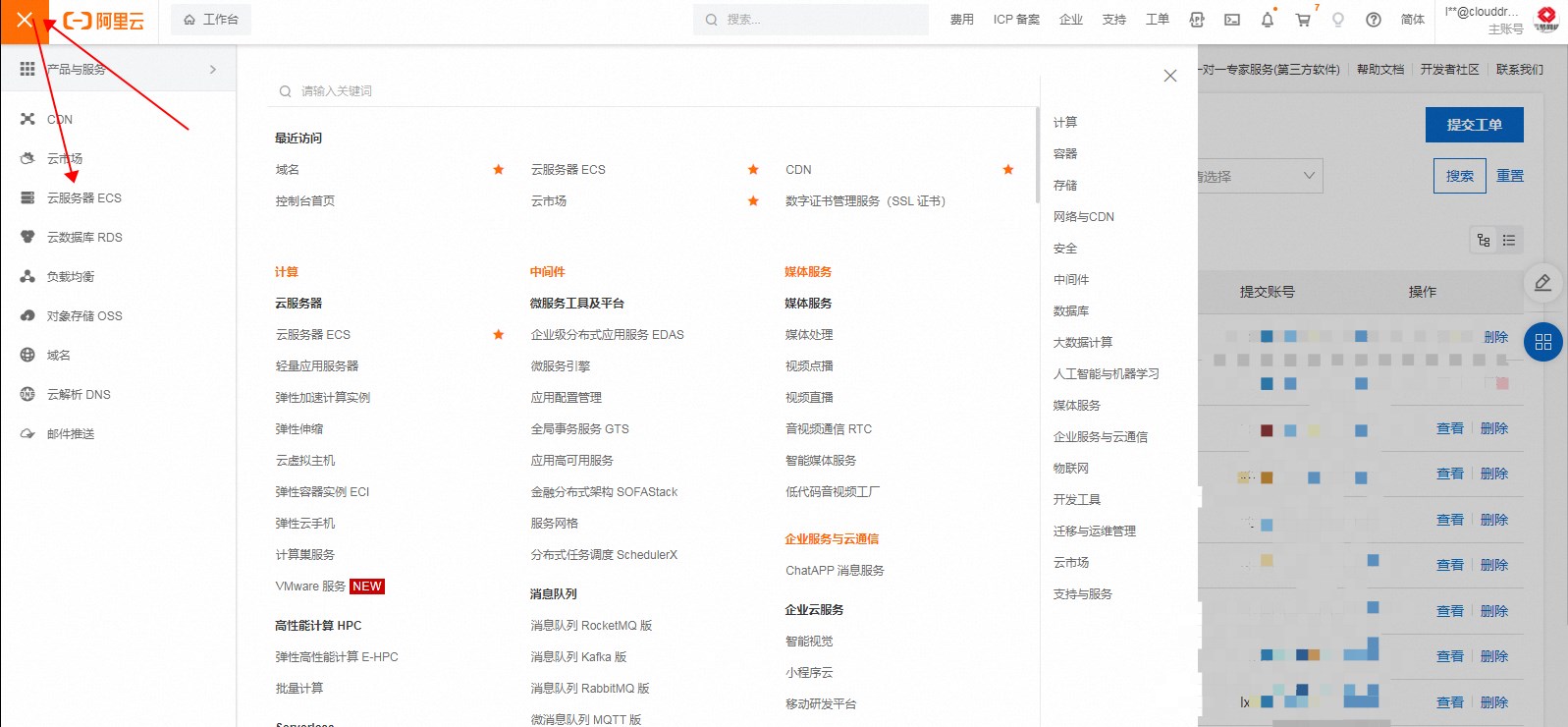
Task: Open 费用 in top navigation
Action: pyautogui.click(x=962, y=20)
